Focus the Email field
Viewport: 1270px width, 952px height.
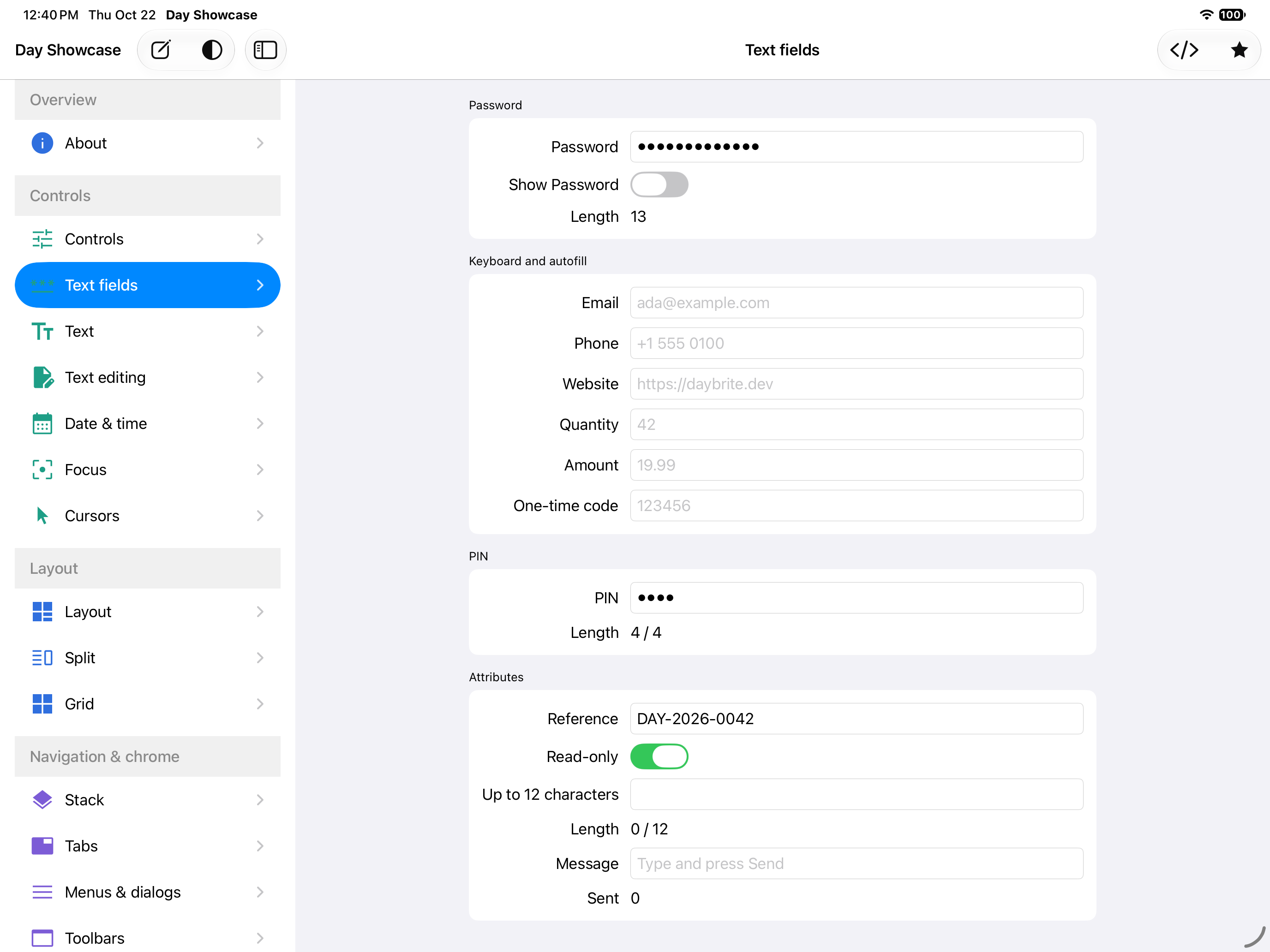(857, 303)
